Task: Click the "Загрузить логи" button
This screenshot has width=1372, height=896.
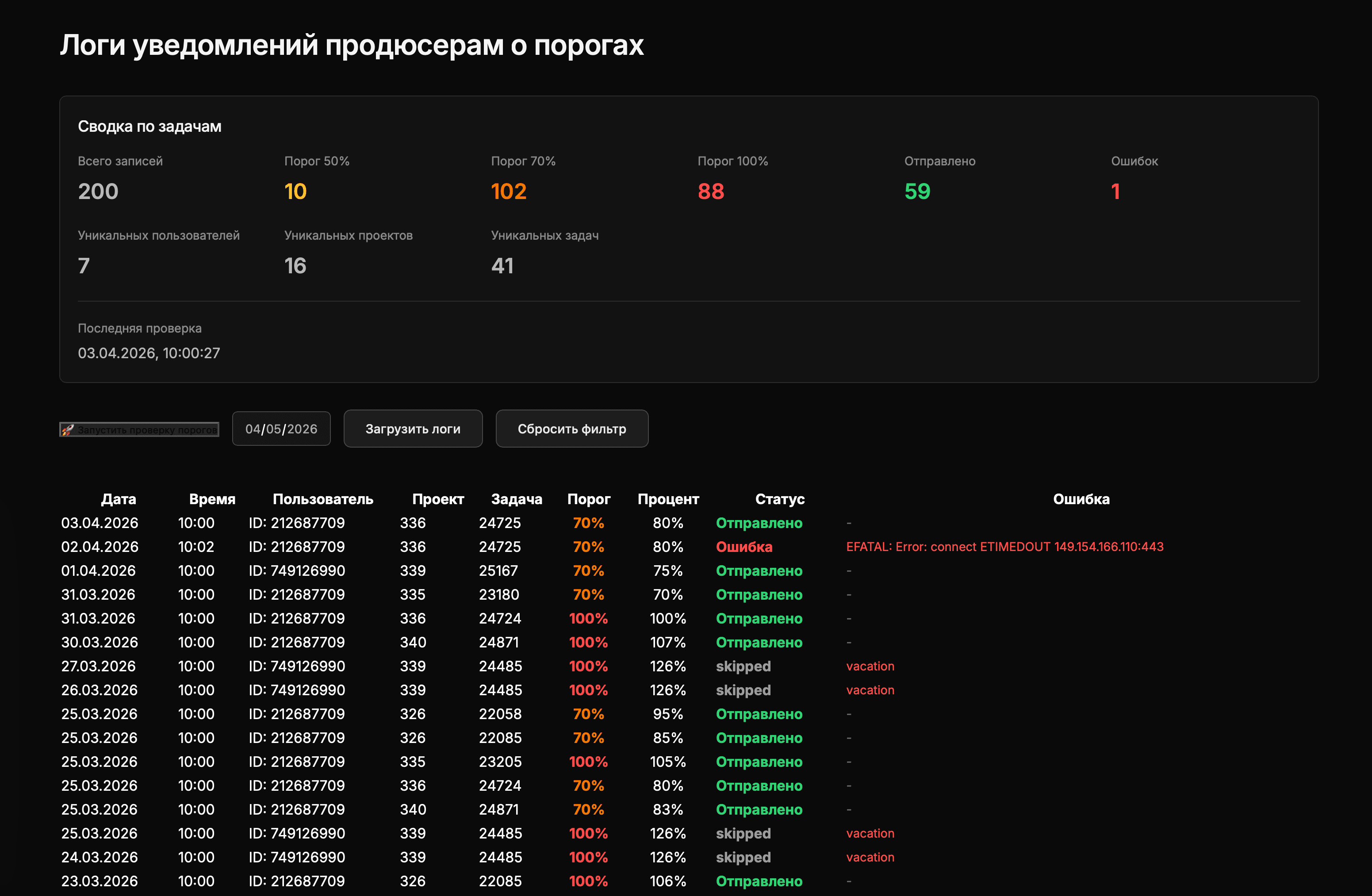Action: (413, 429)
